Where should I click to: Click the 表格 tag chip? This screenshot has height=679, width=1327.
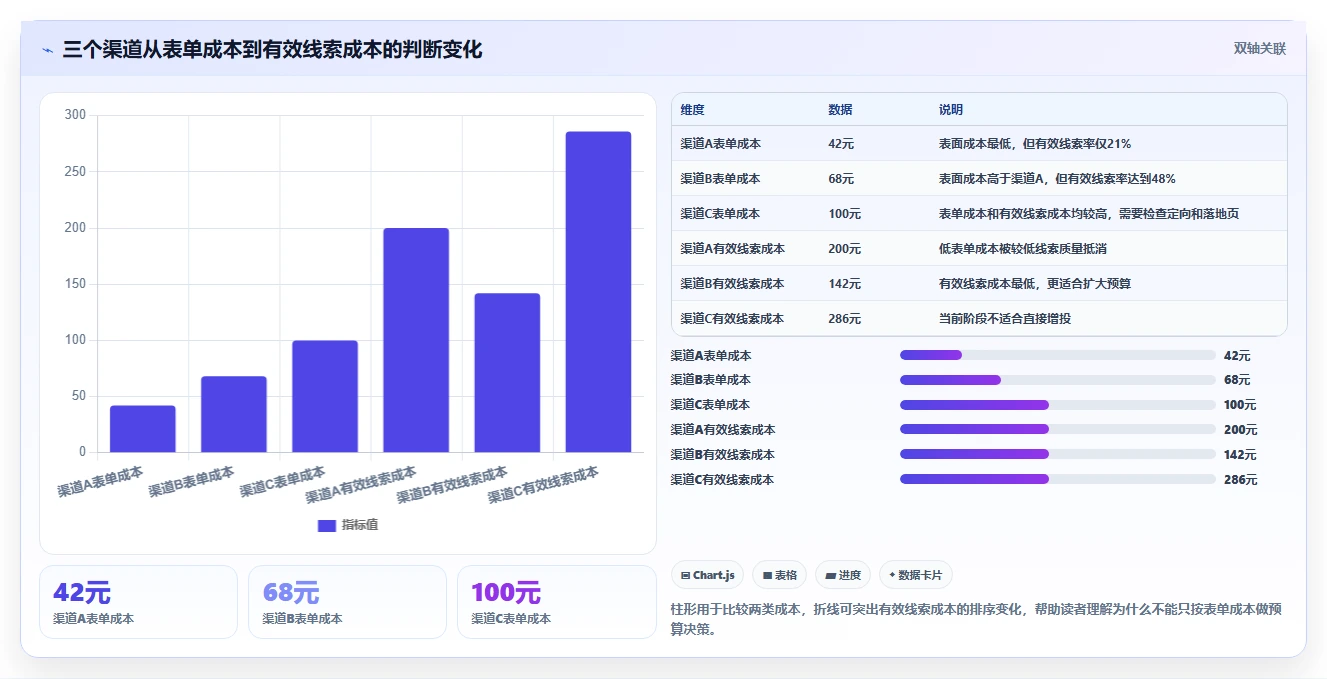pos(779,575)
